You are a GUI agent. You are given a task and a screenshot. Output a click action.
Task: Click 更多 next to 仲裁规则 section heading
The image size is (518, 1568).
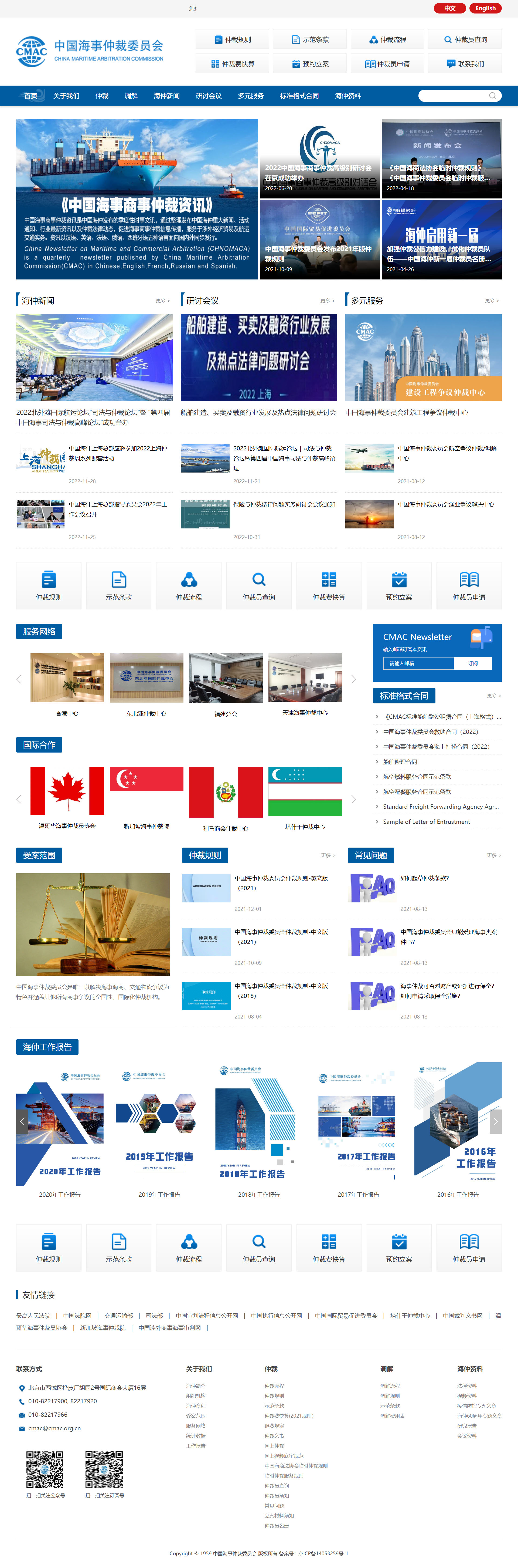point(328,855)
